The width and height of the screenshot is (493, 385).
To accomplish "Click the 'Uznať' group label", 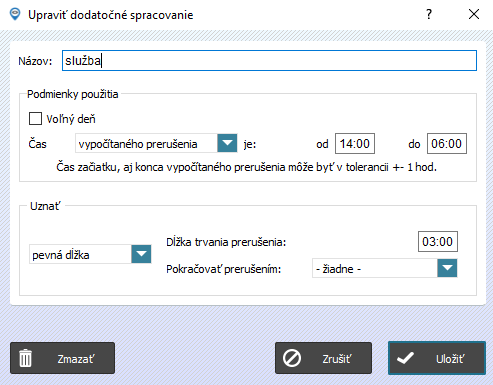I will click(x=45, y=206).
